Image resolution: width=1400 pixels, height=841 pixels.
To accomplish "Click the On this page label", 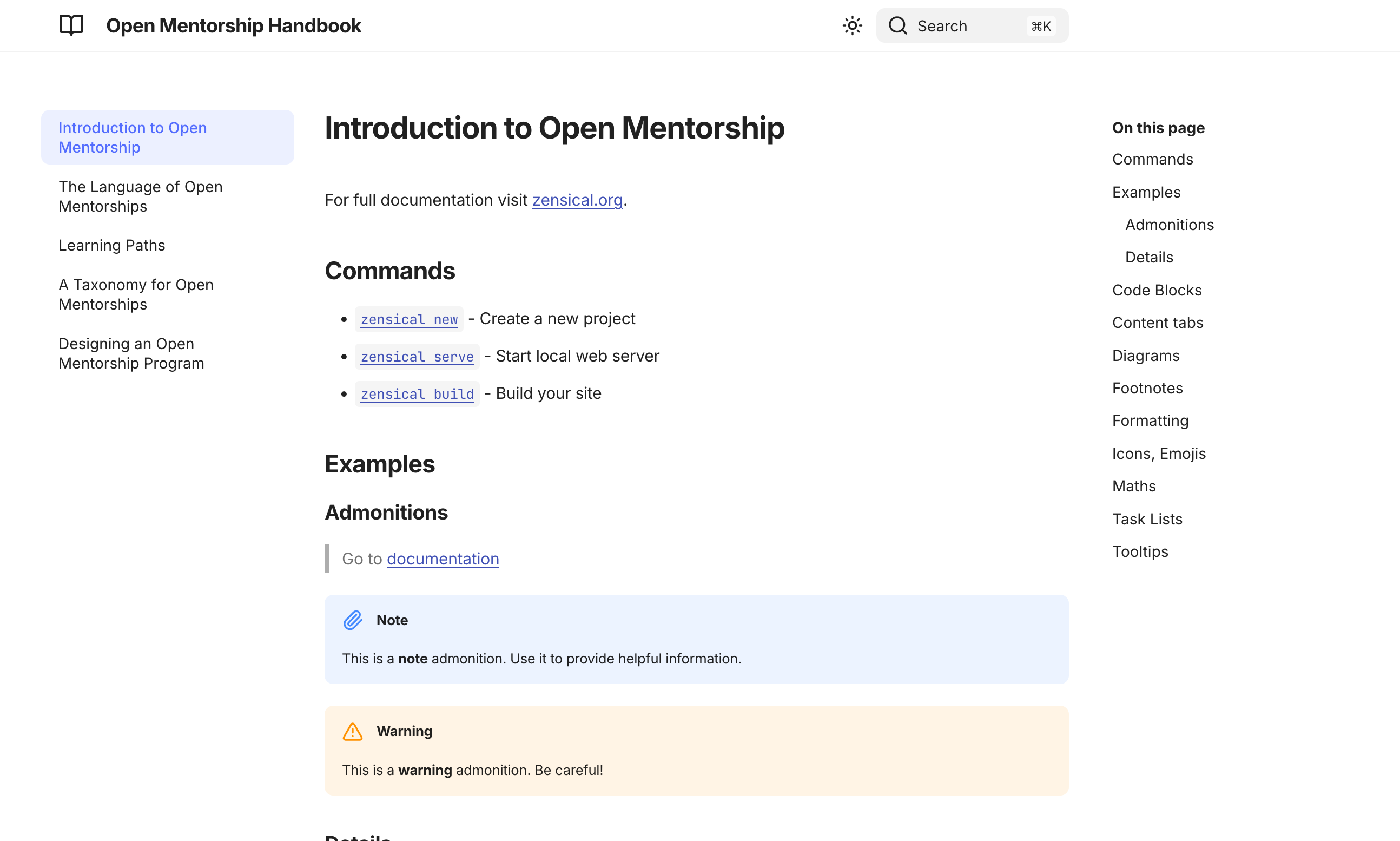I will coord(1158,128).
